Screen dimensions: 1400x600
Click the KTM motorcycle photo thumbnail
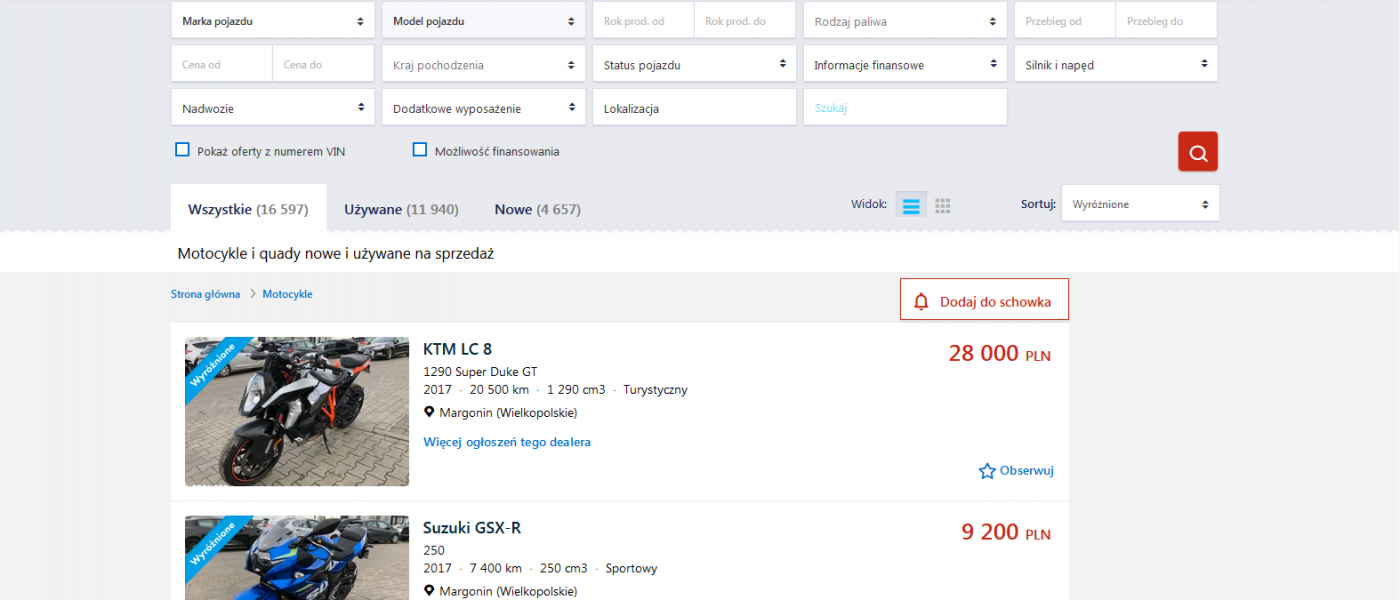pyautogui.click(x=297, y=411)
